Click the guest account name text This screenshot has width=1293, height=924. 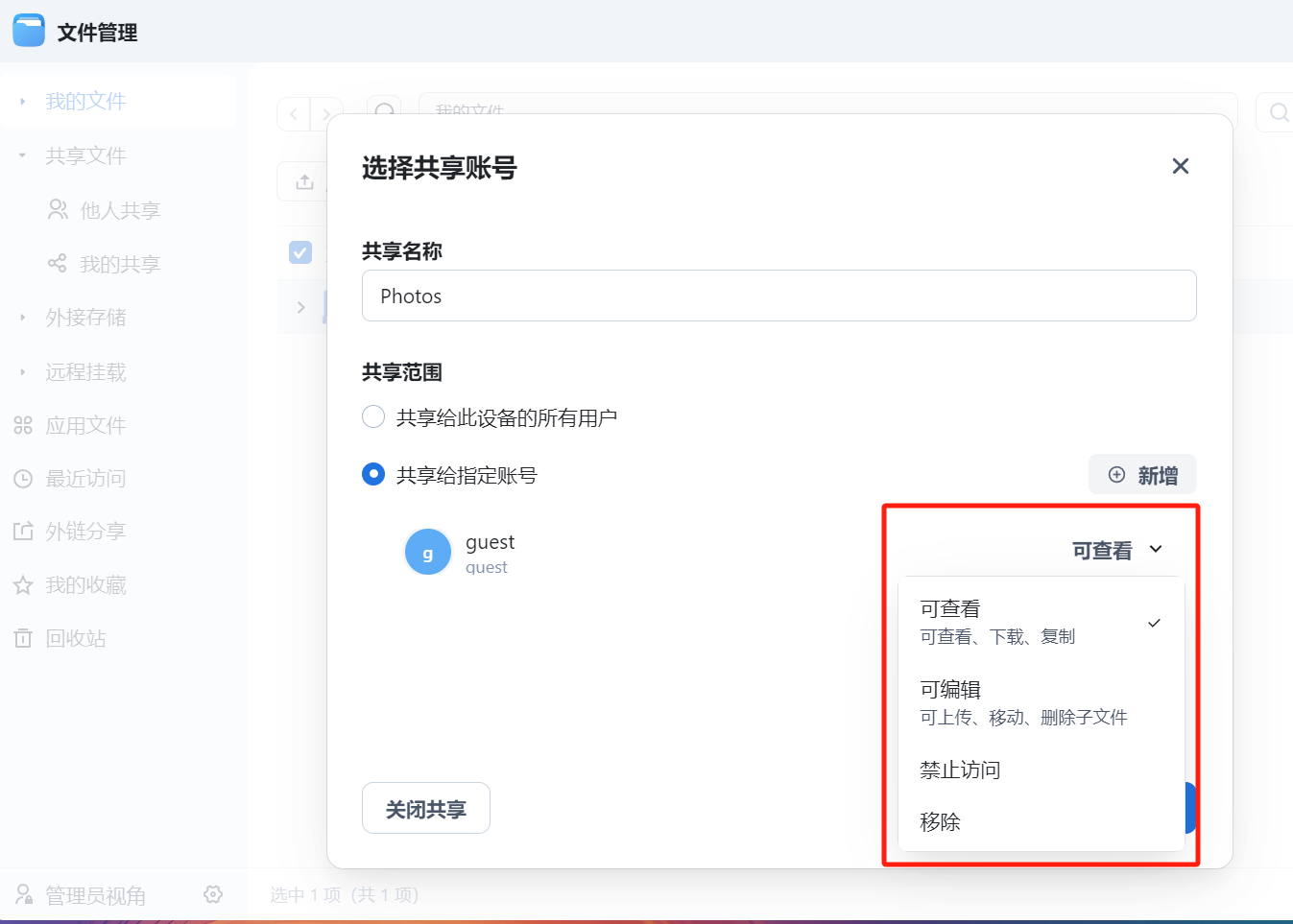490,542
